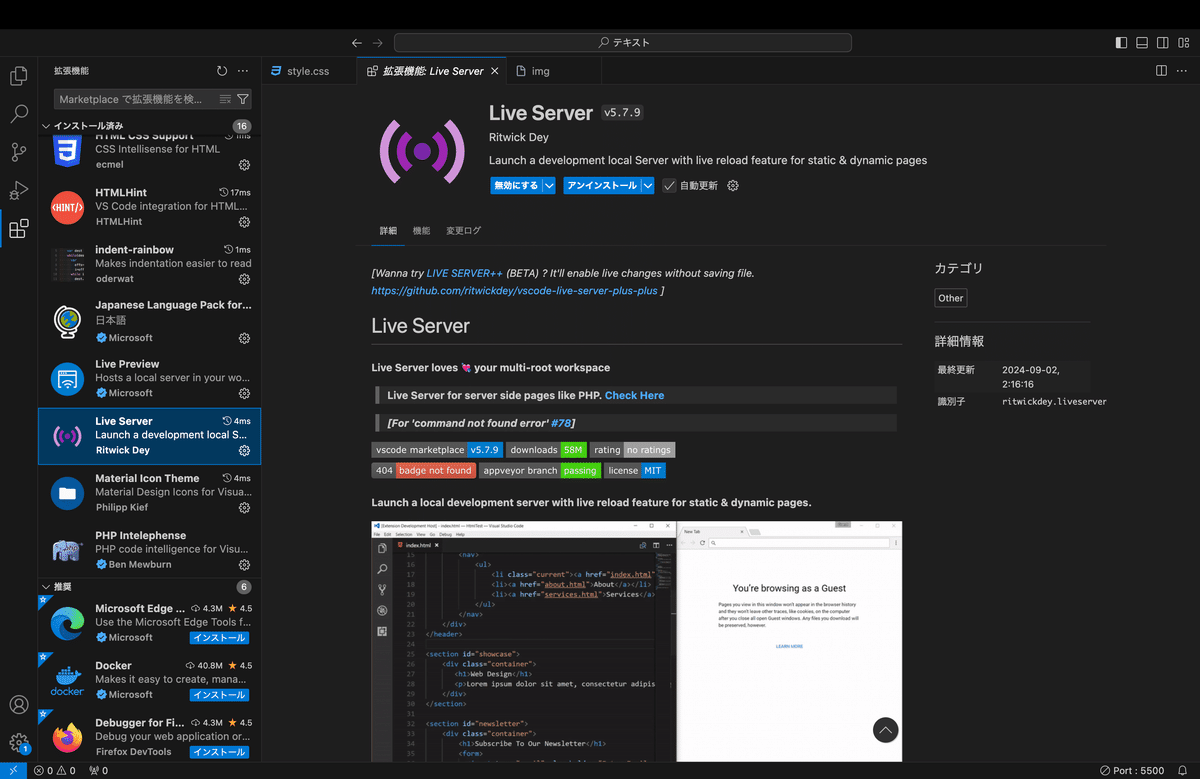This screenshot has width=1200, height=779.
Task: Go forward with the navigation arrow
Action: point(377,43)
